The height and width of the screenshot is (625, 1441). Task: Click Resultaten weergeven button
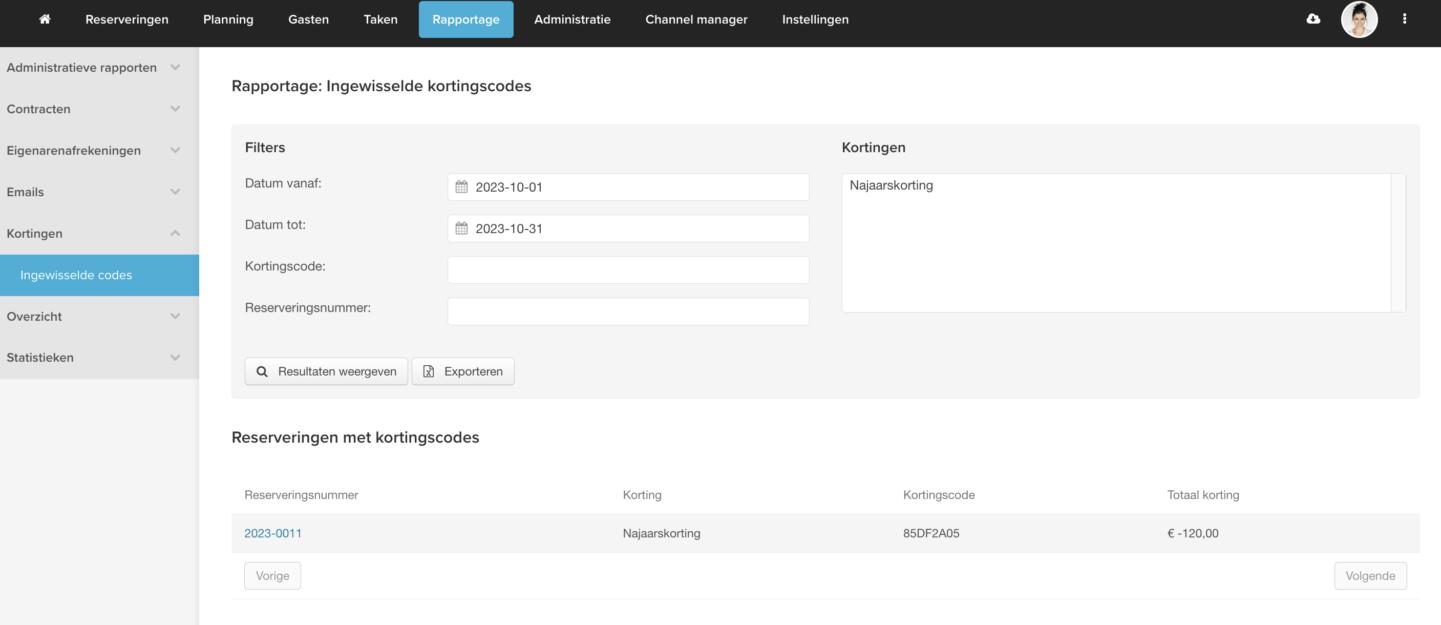327,371
